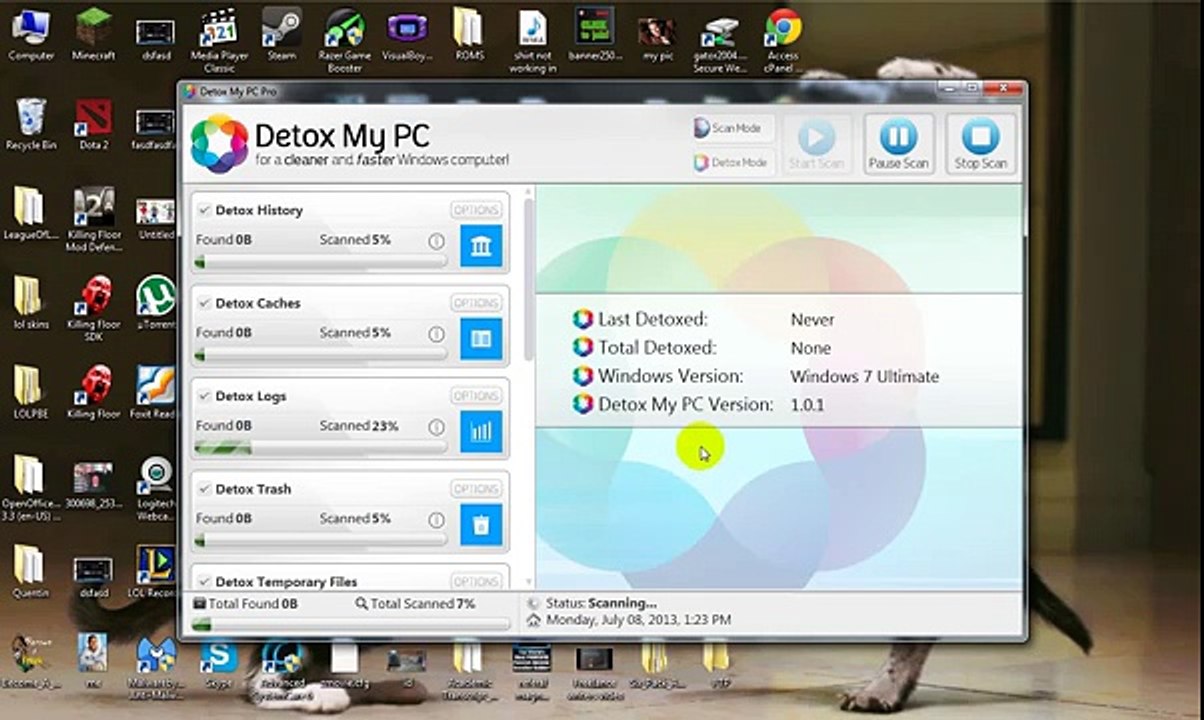Open OPTIONS for Detox Caches
The image size is (1204, 720).
click(x=476, y=303)
